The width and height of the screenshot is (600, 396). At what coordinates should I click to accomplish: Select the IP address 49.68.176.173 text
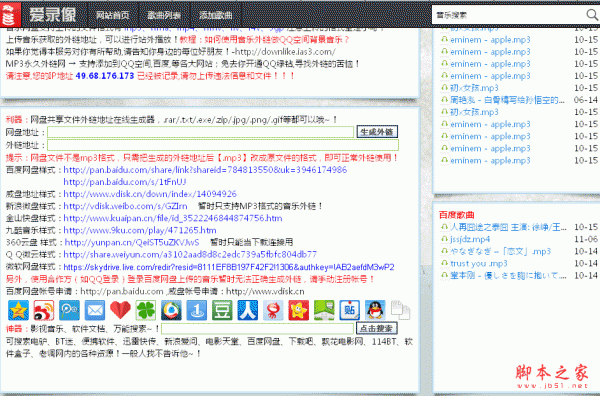point(105,76)
